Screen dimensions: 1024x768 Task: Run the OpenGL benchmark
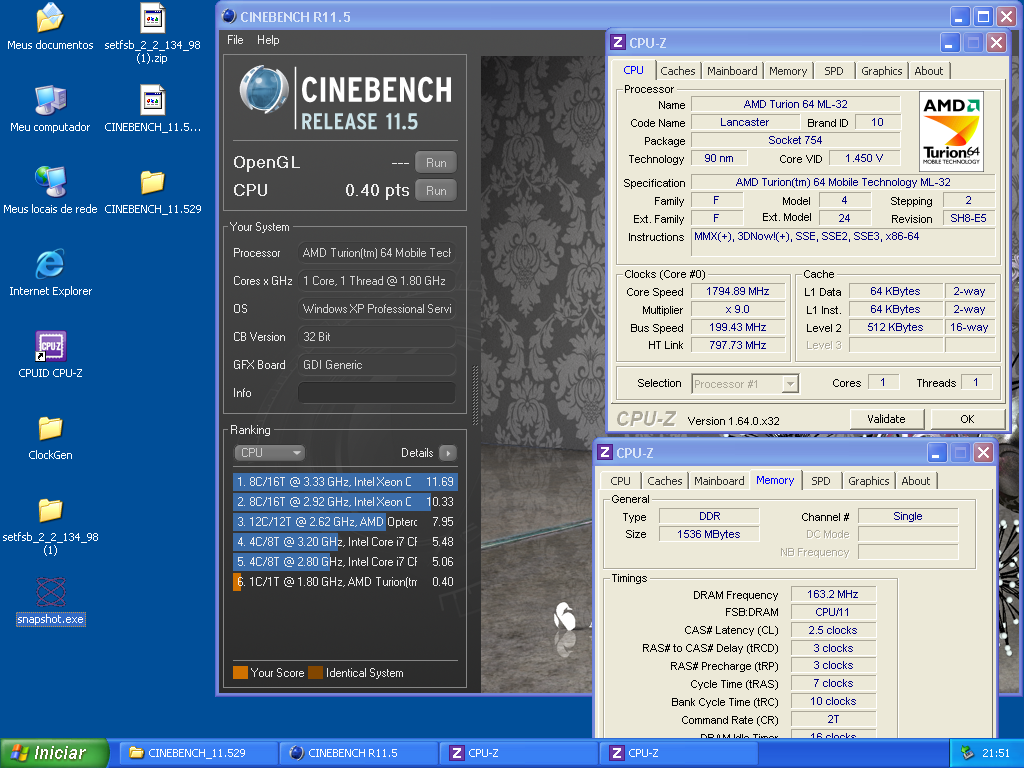[x=436, y=163]
